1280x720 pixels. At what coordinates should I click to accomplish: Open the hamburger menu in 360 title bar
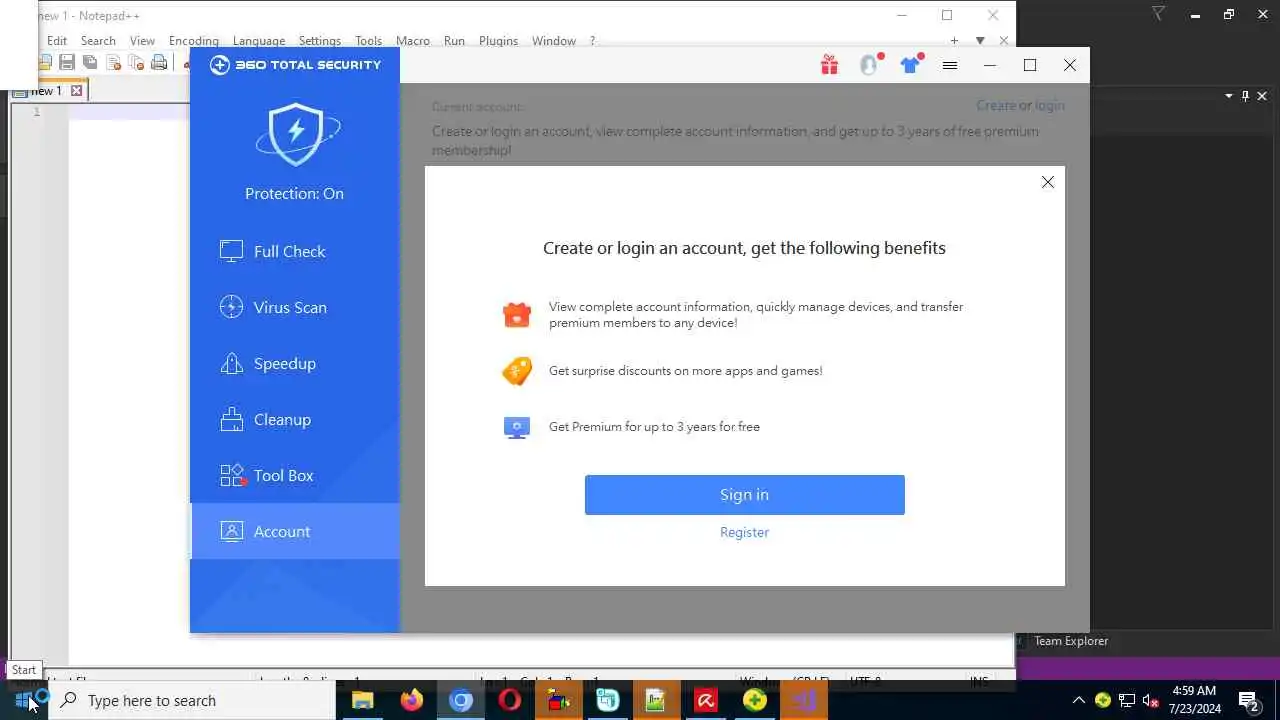950,65
